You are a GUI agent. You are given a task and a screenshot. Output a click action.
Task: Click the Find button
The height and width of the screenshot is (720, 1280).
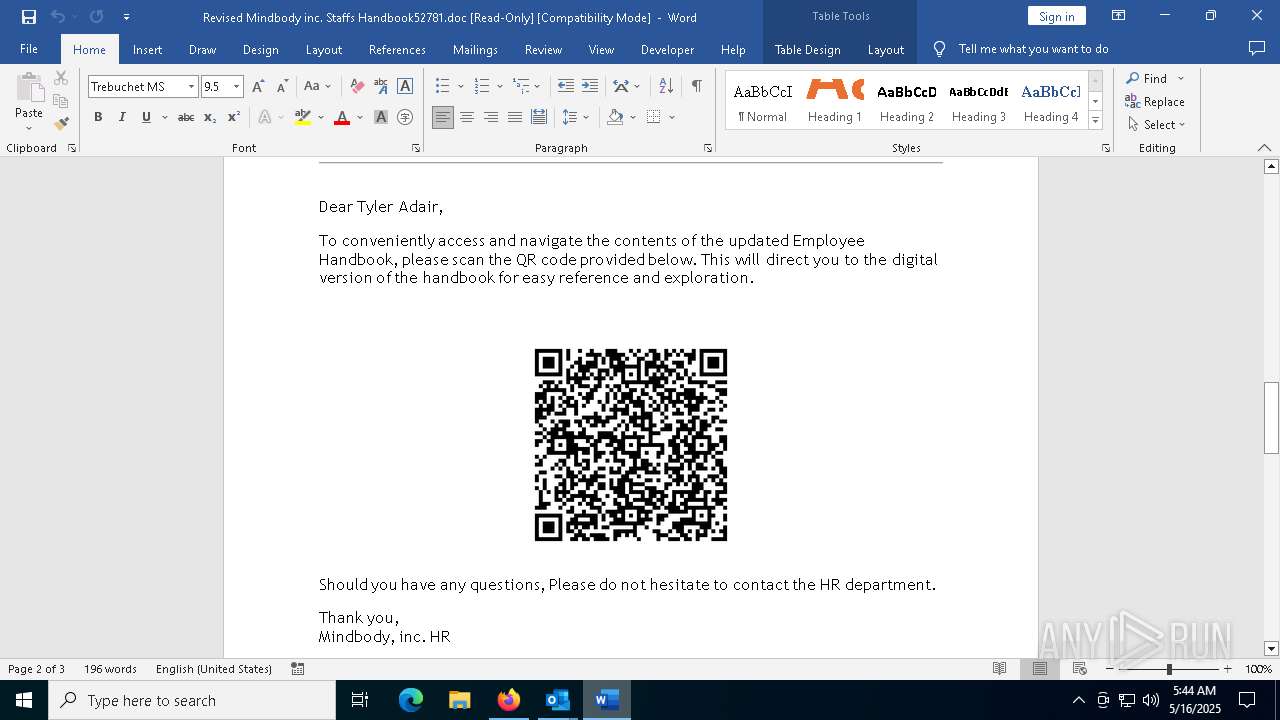pos(1146,78)
